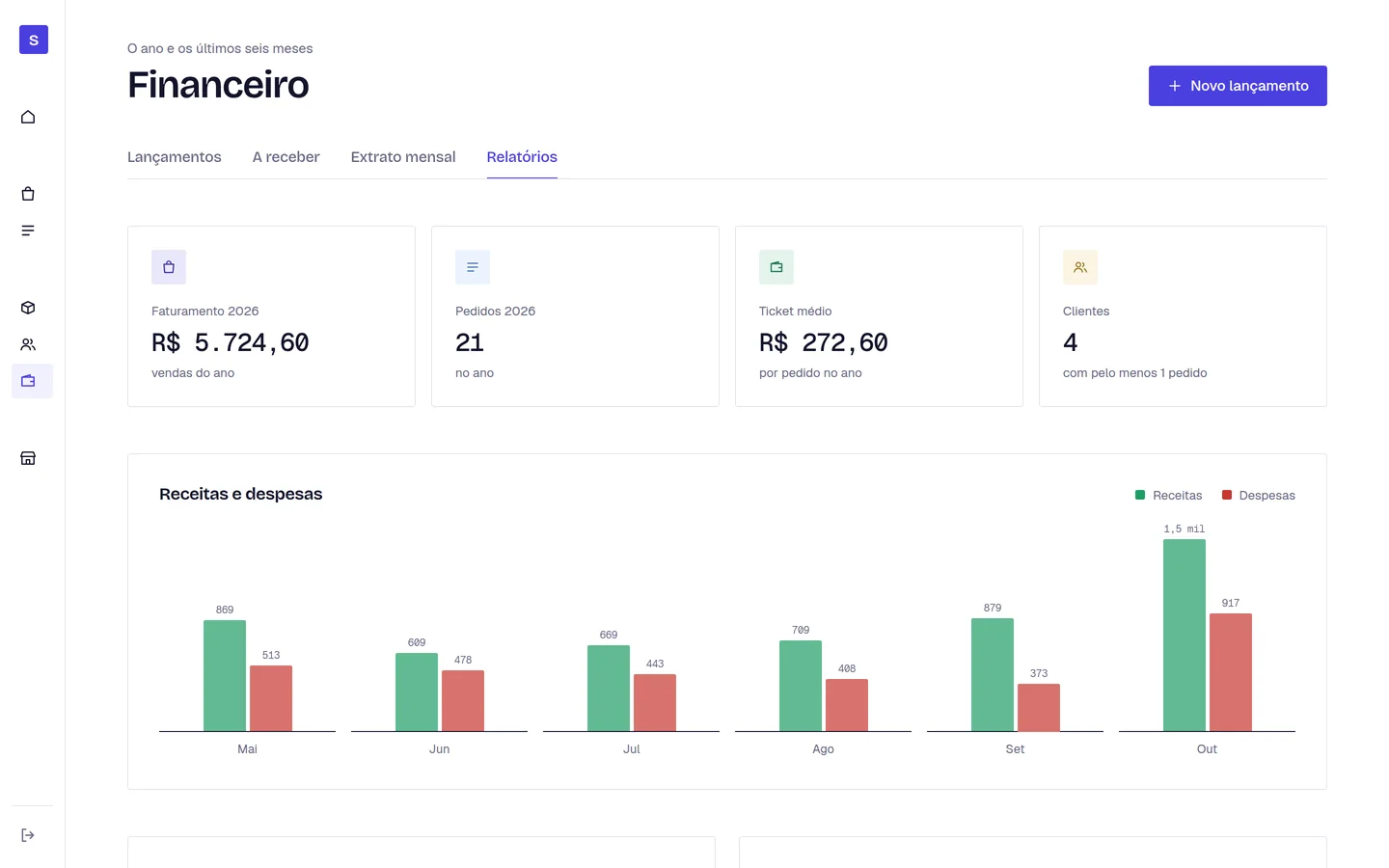This screenshot has width=1389, height=868.
Task: Click the Pedidos 2026 label
Action: tap(495, 312)
